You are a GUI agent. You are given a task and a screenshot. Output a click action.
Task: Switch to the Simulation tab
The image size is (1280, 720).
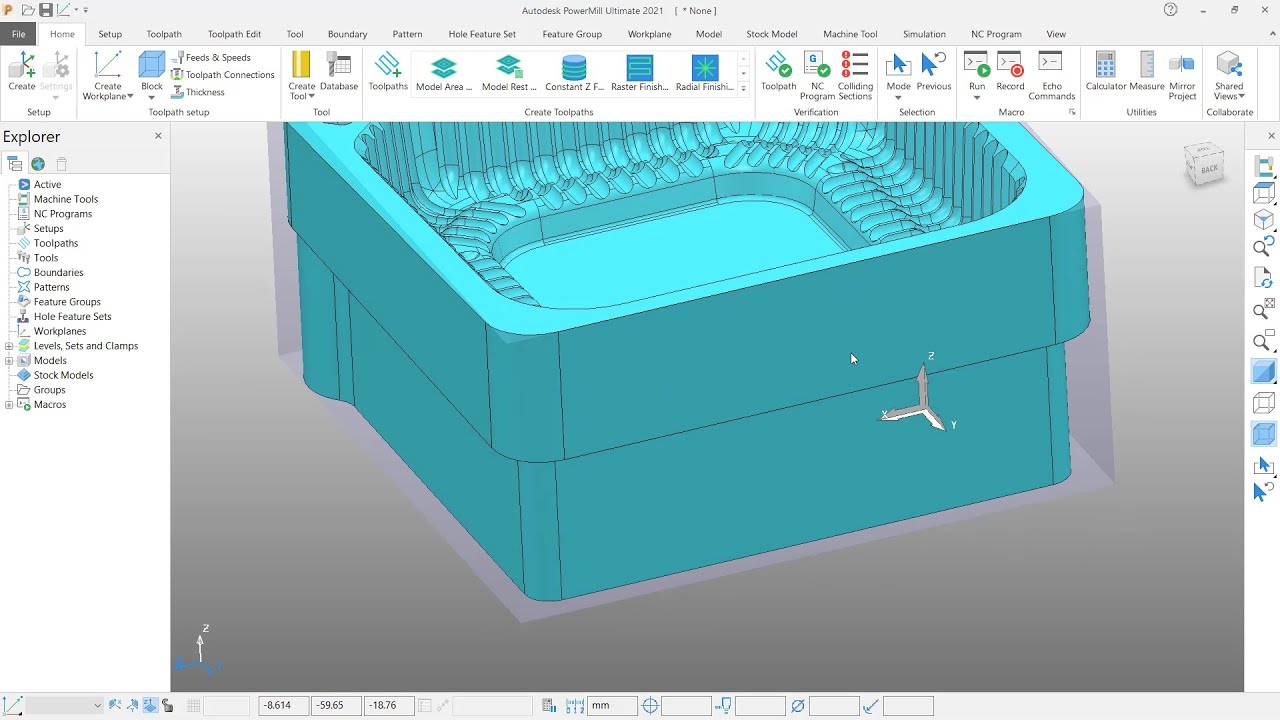[924, 34]
